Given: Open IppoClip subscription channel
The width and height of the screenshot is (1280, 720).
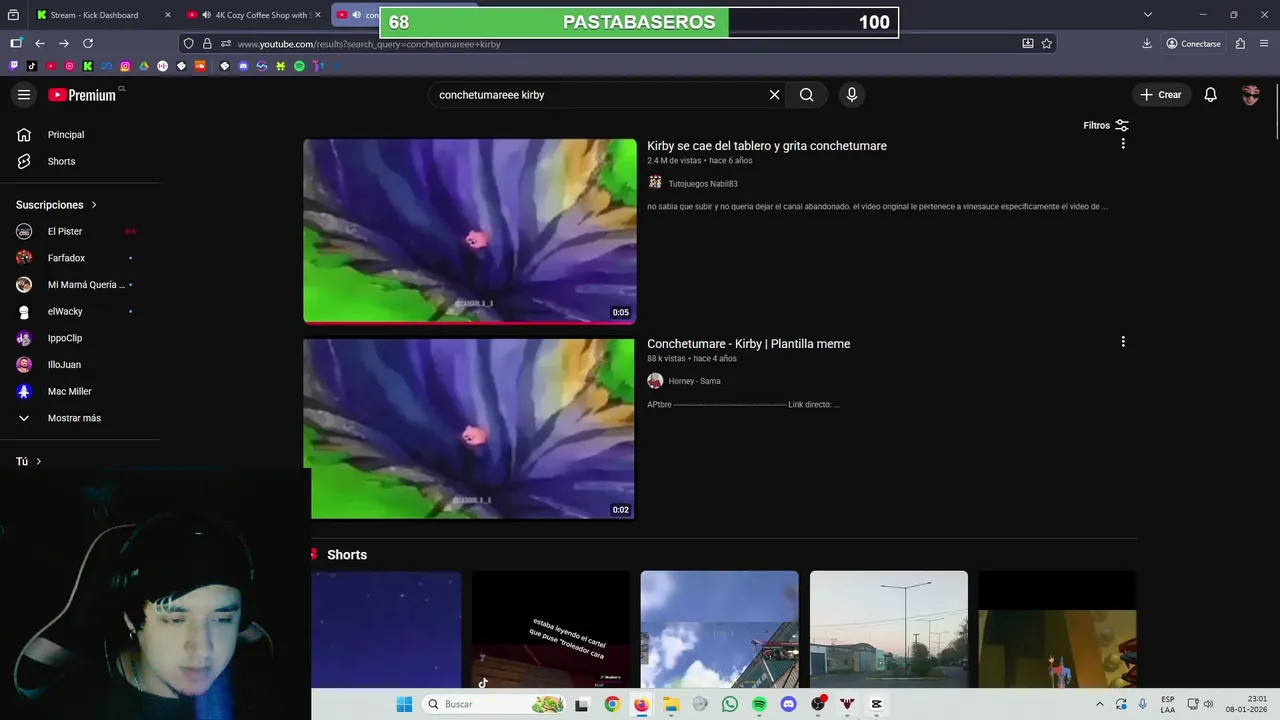Looking at the screenshot, I should click(x=65, y=338).
